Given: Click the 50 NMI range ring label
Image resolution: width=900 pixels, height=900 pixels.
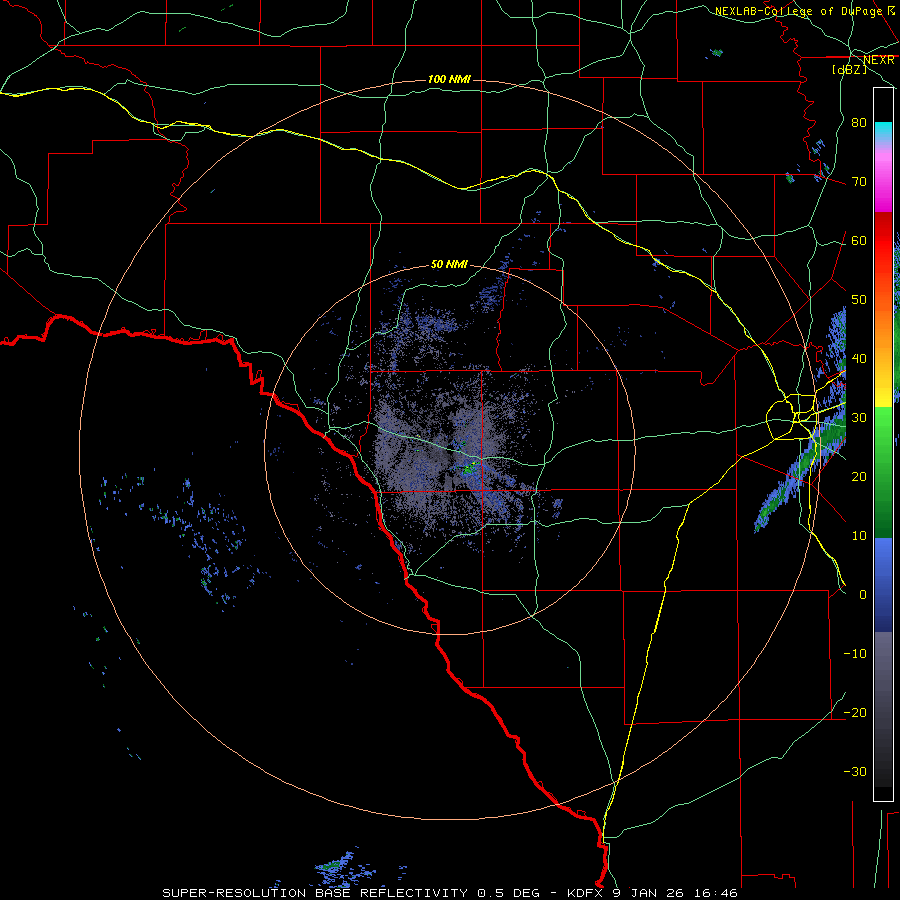Looking at the screenshot, I should point(449,265).
